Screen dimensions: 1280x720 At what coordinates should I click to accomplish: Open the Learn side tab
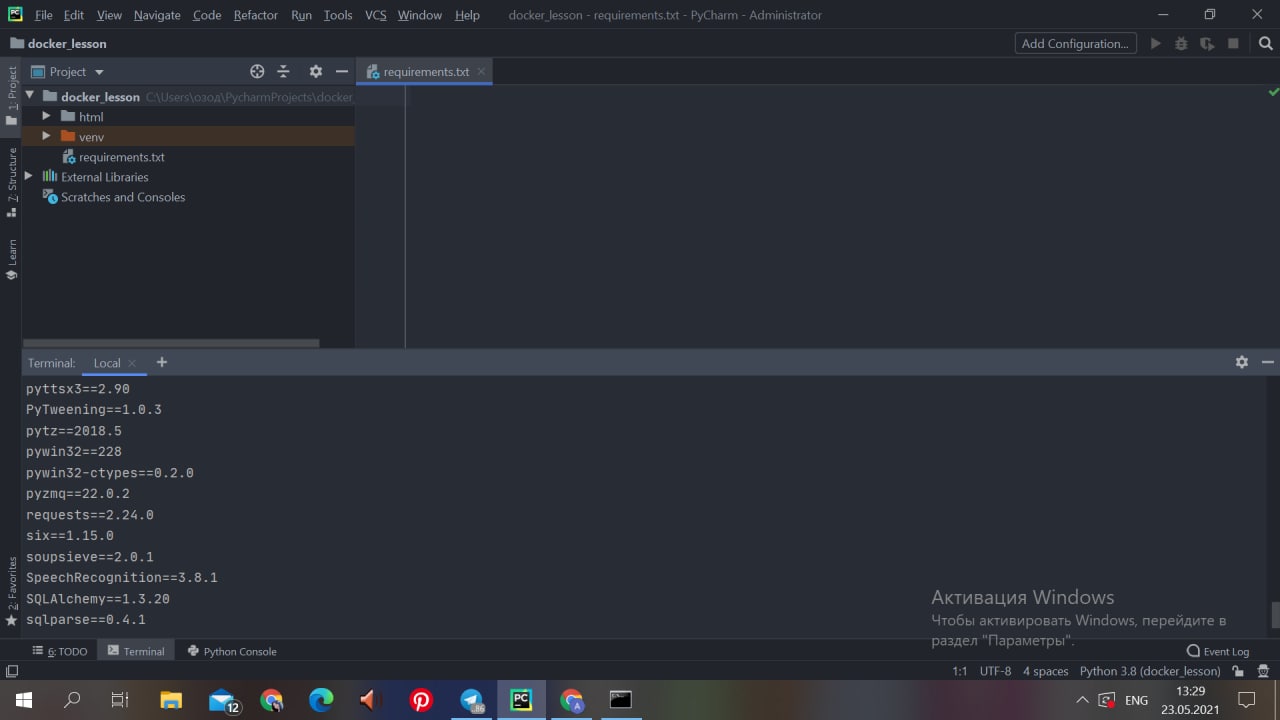(11, 260)
